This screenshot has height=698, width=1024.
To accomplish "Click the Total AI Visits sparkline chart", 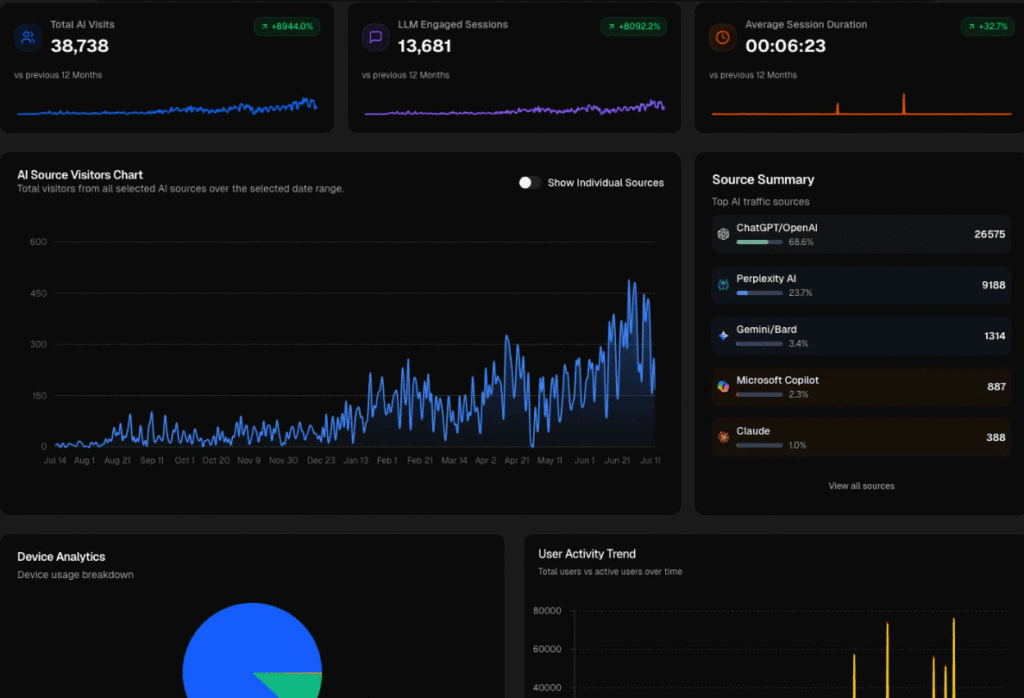I will point(166,108).
